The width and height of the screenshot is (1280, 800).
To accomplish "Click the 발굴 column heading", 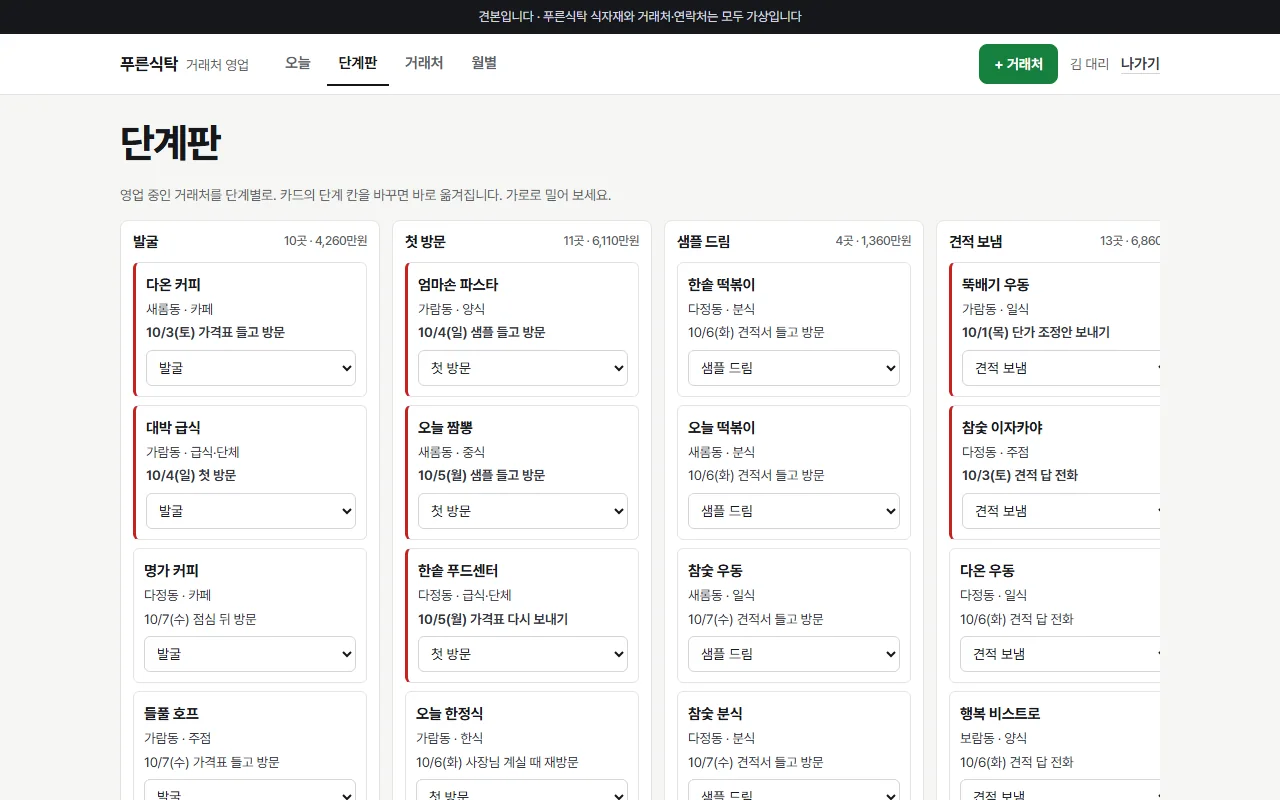I will [145, 241].
